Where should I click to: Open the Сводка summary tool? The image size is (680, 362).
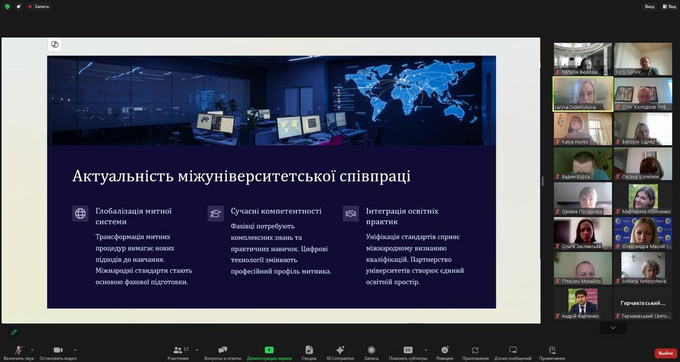309,352
